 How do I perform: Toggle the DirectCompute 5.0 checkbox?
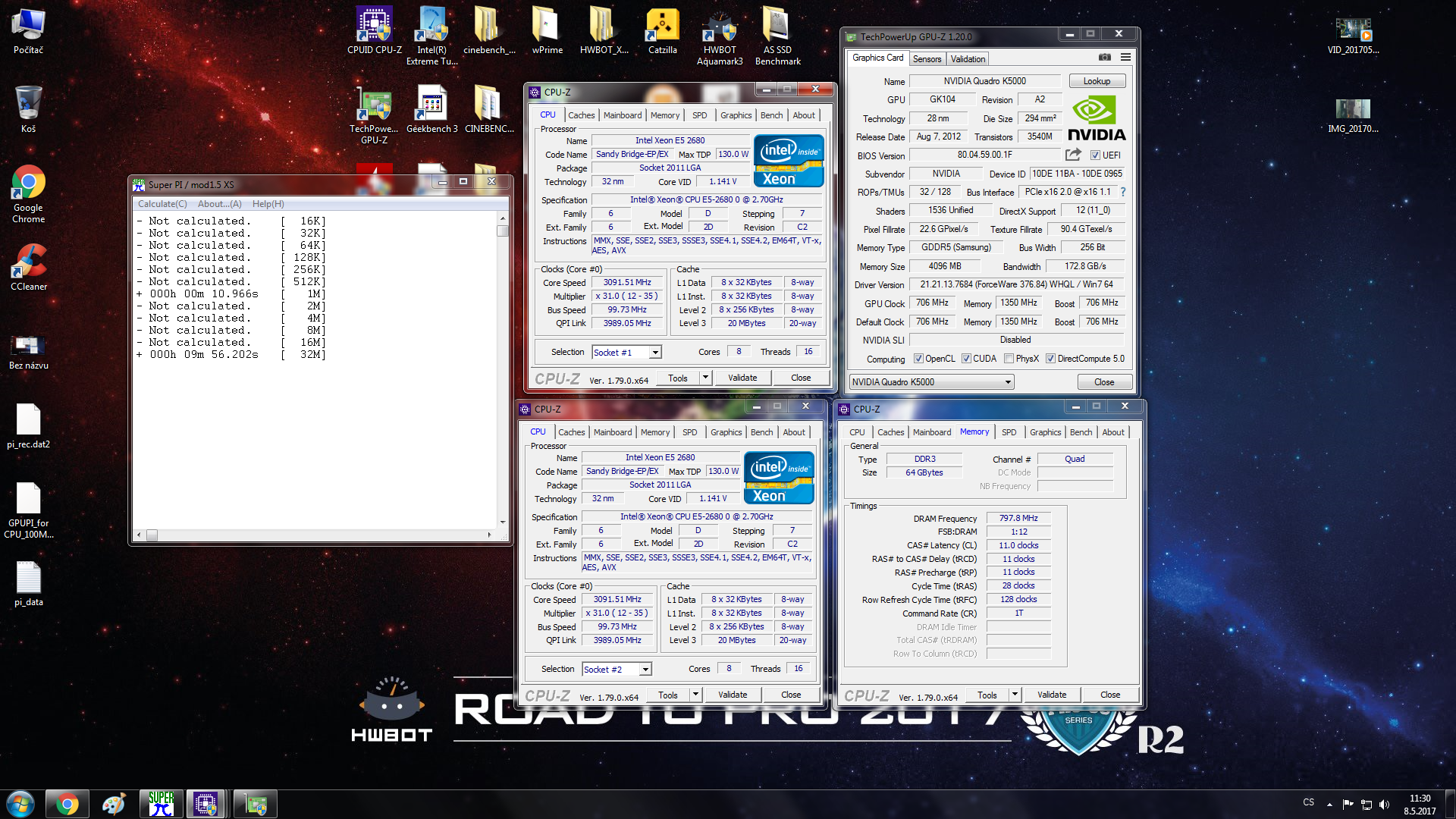1050,359
